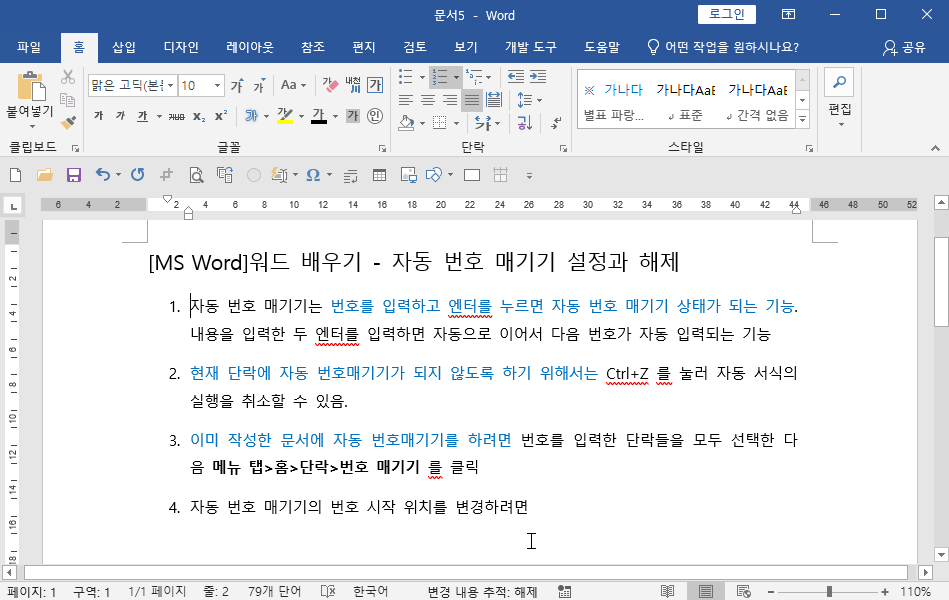Create a new blank document from quick toolbar

[x=16, y=176]
